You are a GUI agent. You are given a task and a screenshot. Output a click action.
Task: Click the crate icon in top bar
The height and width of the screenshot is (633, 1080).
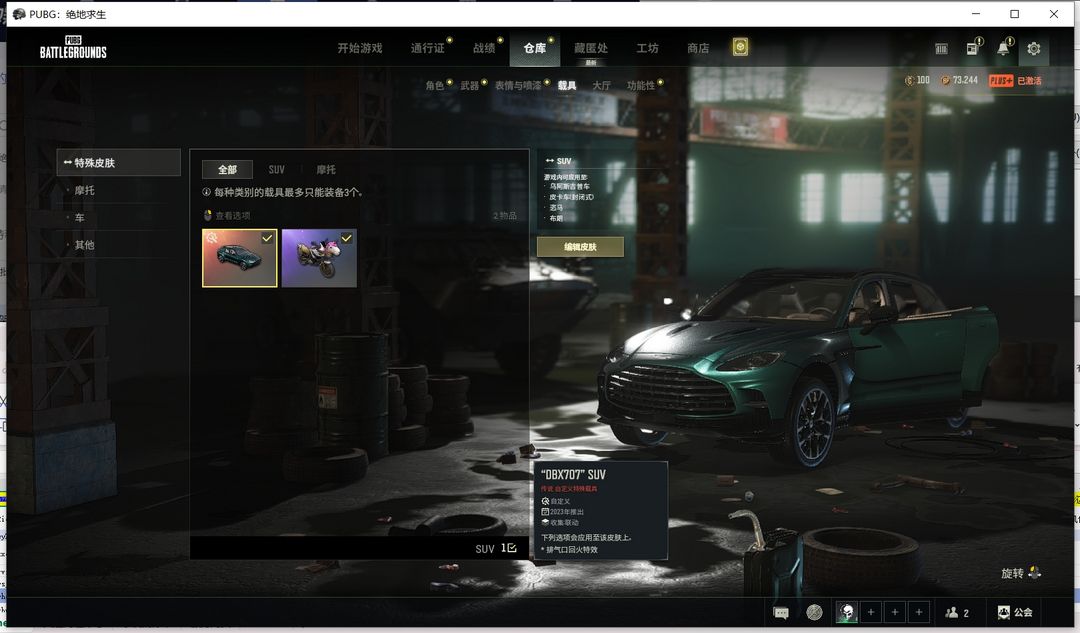(x=941, y=49)
